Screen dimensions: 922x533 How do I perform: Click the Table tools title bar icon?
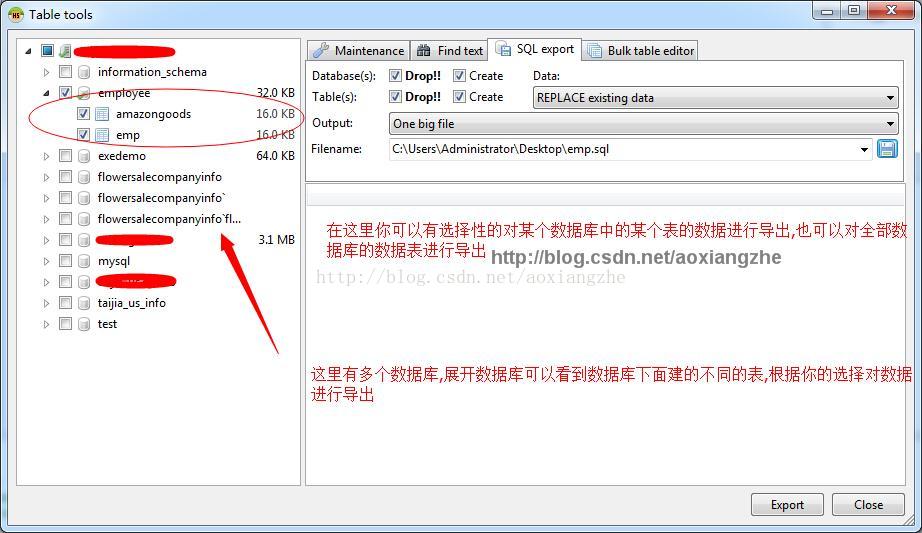(15, 15)
